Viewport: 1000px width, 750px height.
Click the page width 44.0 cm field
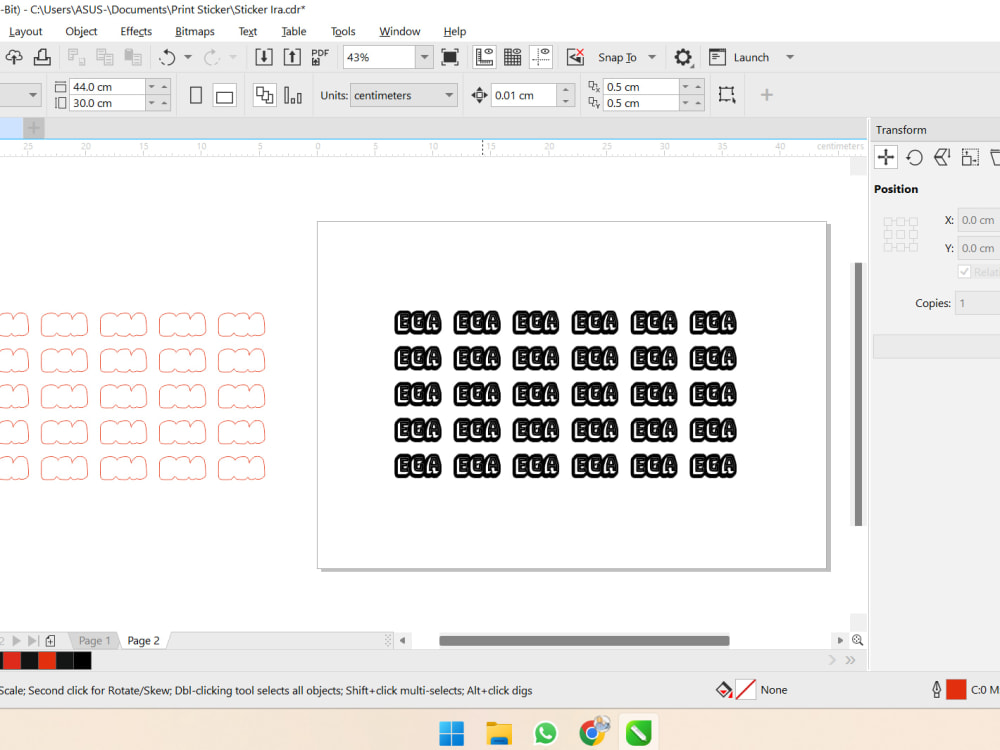107,87
